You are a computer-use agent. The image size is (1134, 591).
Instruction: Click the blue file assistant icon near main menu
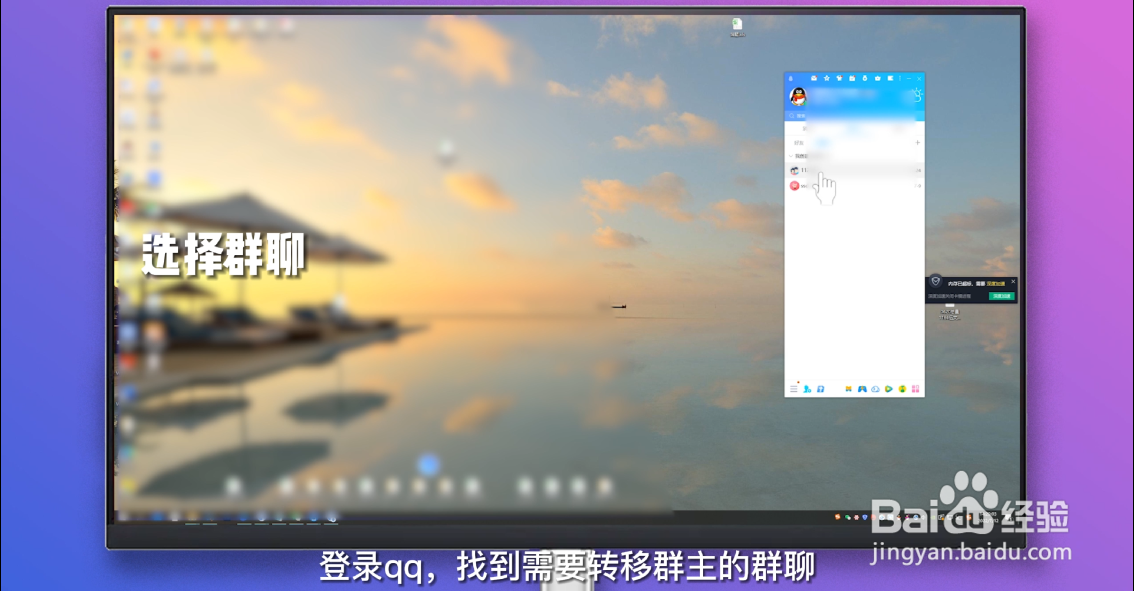click(x=820, y=389)
